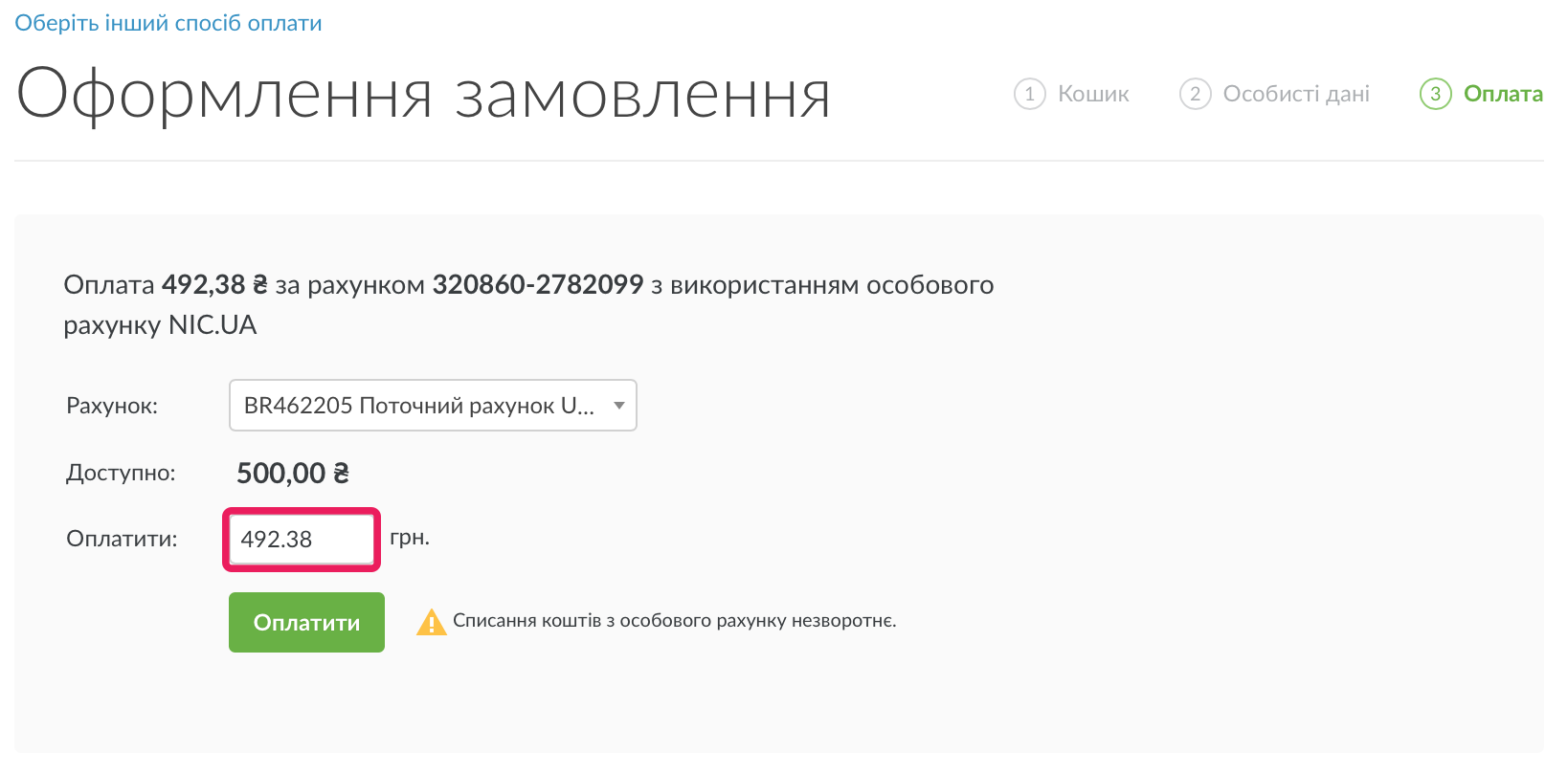This screenshot has width=1568, height=775.
Task: Go to the Кошик step
Action: [x=1093, y=94]
